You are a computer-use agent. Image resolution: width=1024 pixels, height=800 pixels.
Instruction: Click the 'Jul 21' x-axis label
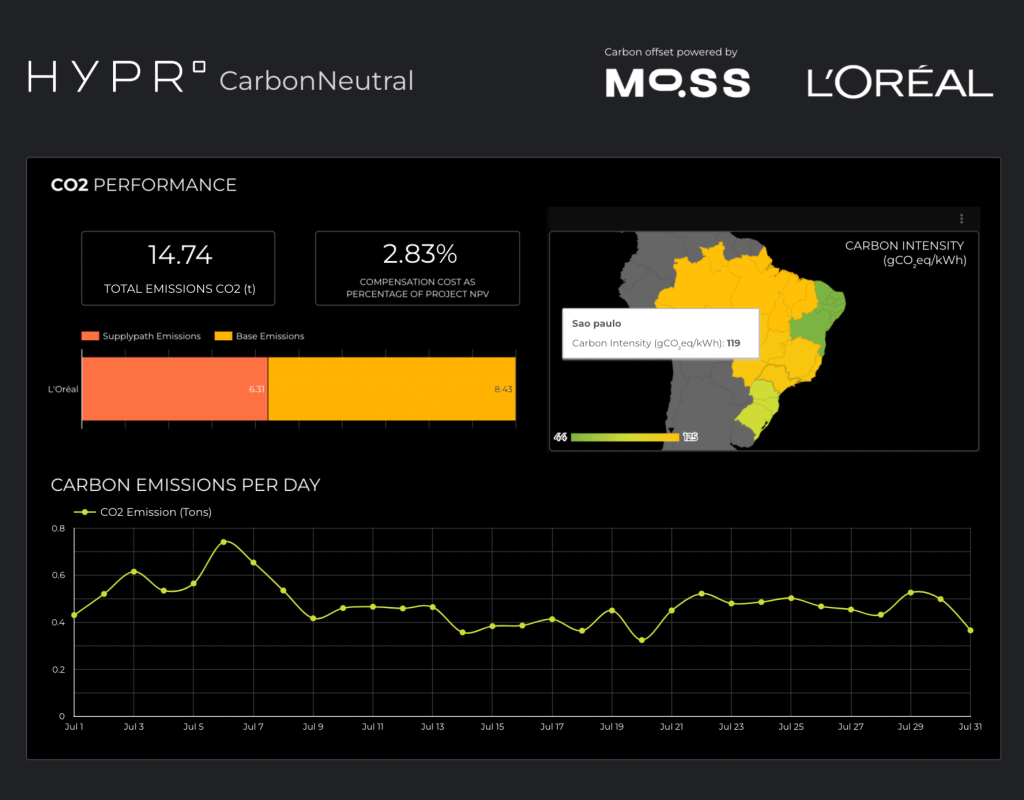point(671,726)
